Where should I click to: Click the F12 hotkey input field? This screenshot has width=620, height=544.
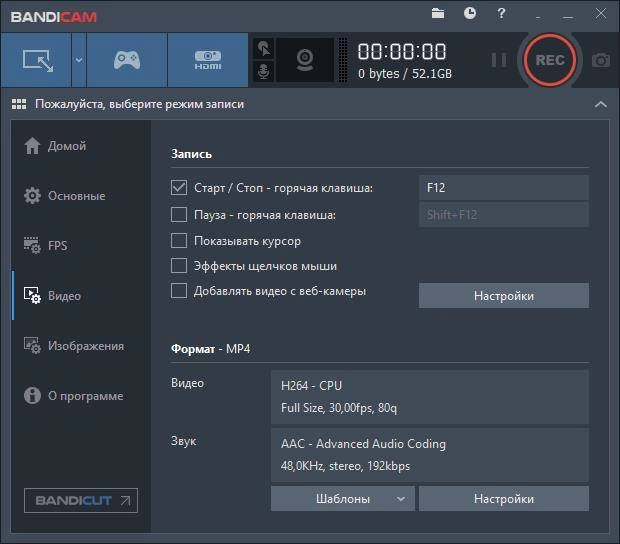point(504,187)
